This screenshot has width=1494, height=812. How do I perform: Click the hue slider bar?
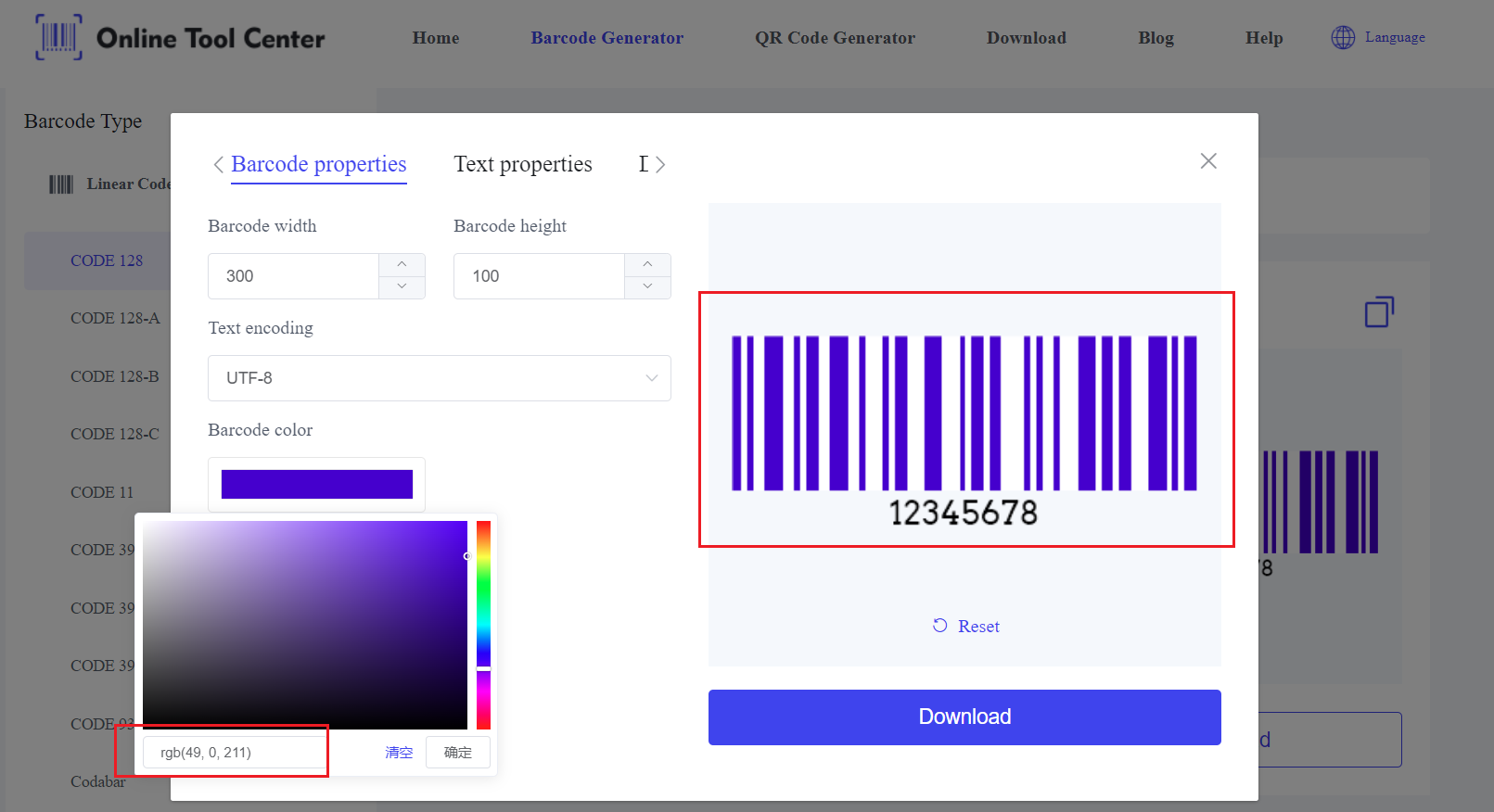tap(483, 625)
